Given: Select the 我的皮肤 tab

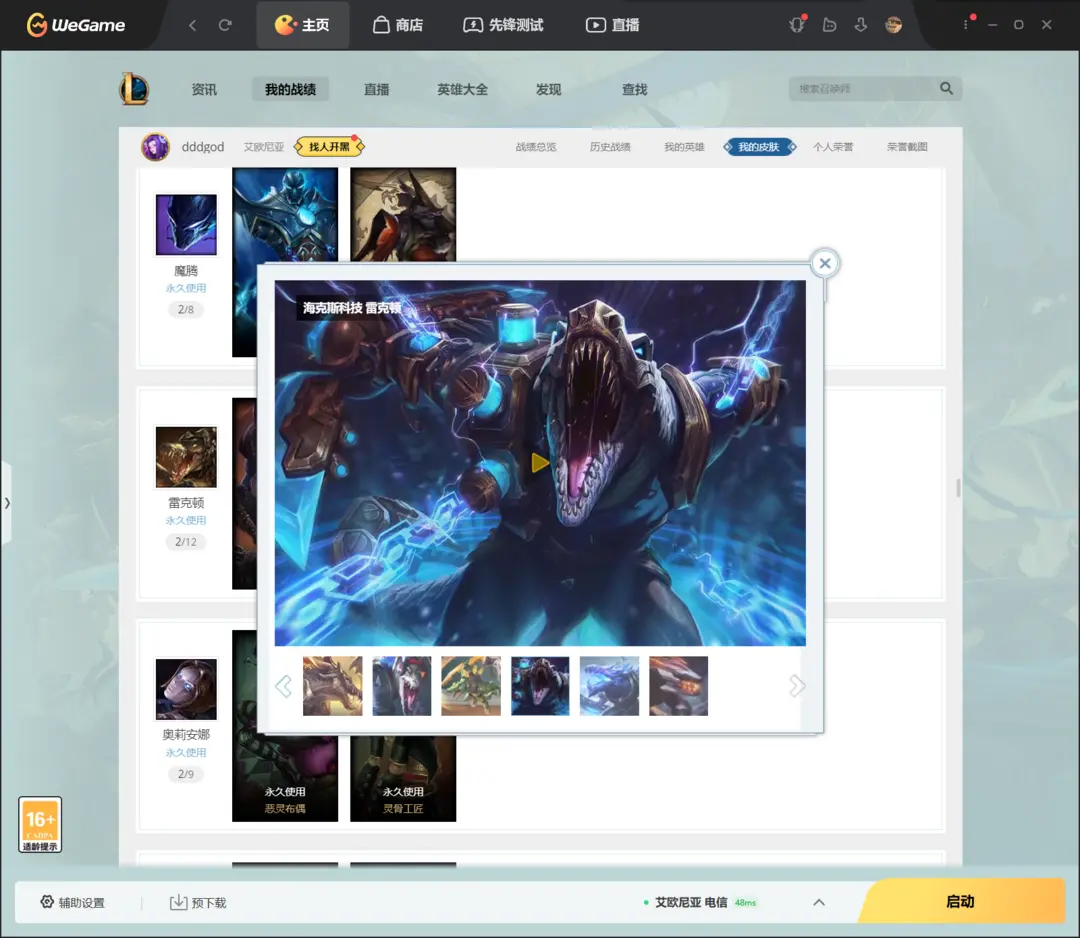Looking at the screenshot, I should [759, 147].
